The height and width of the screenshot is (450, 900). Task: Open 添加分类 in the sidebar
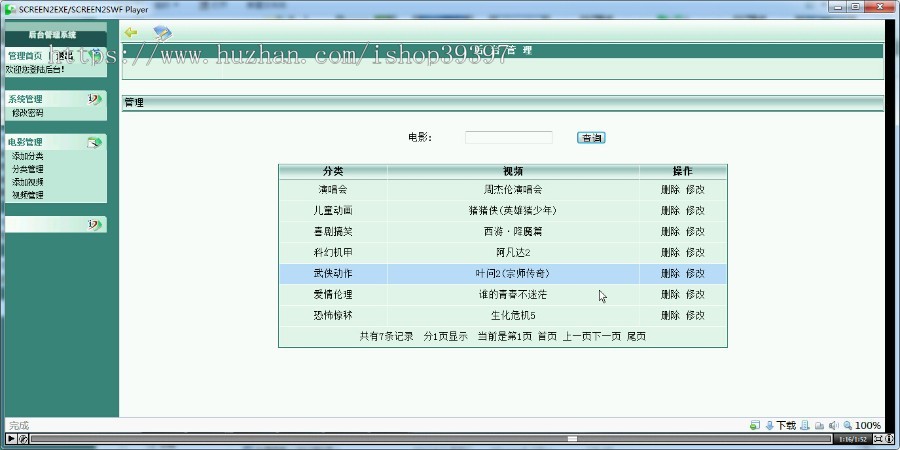click(28, 156)
